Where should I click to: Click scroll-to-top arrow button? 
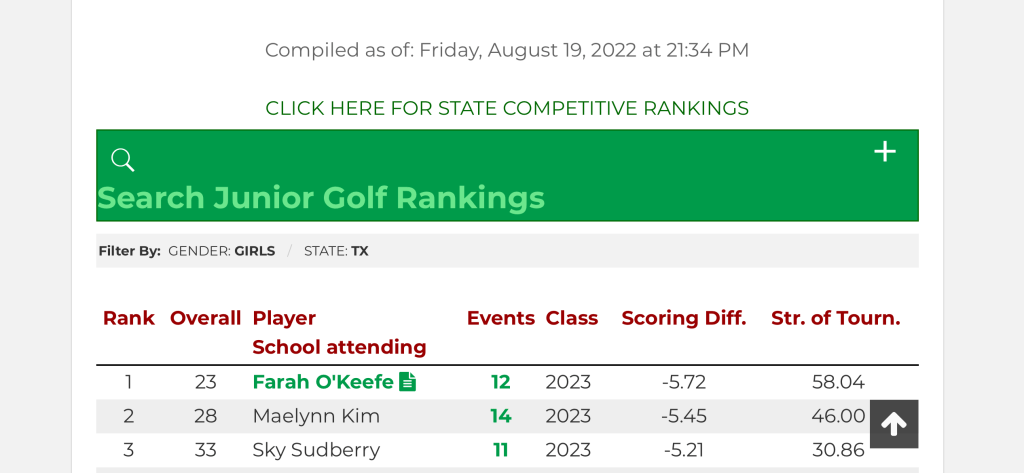click(x=893, y=424)
